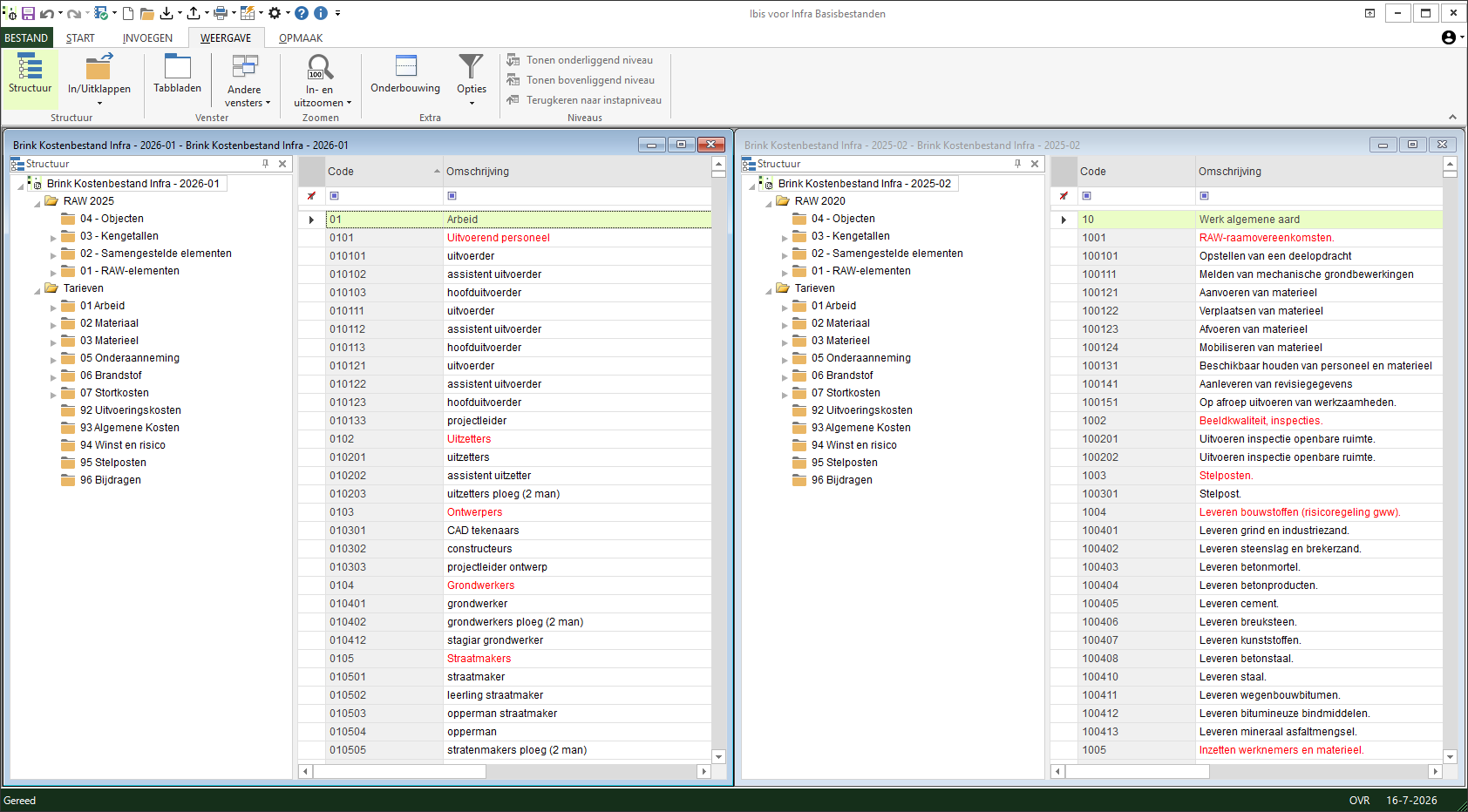Collapse the ribbon with the chevron arrow
This screenshot has height=812, width=1468.
pos(1452,117)
